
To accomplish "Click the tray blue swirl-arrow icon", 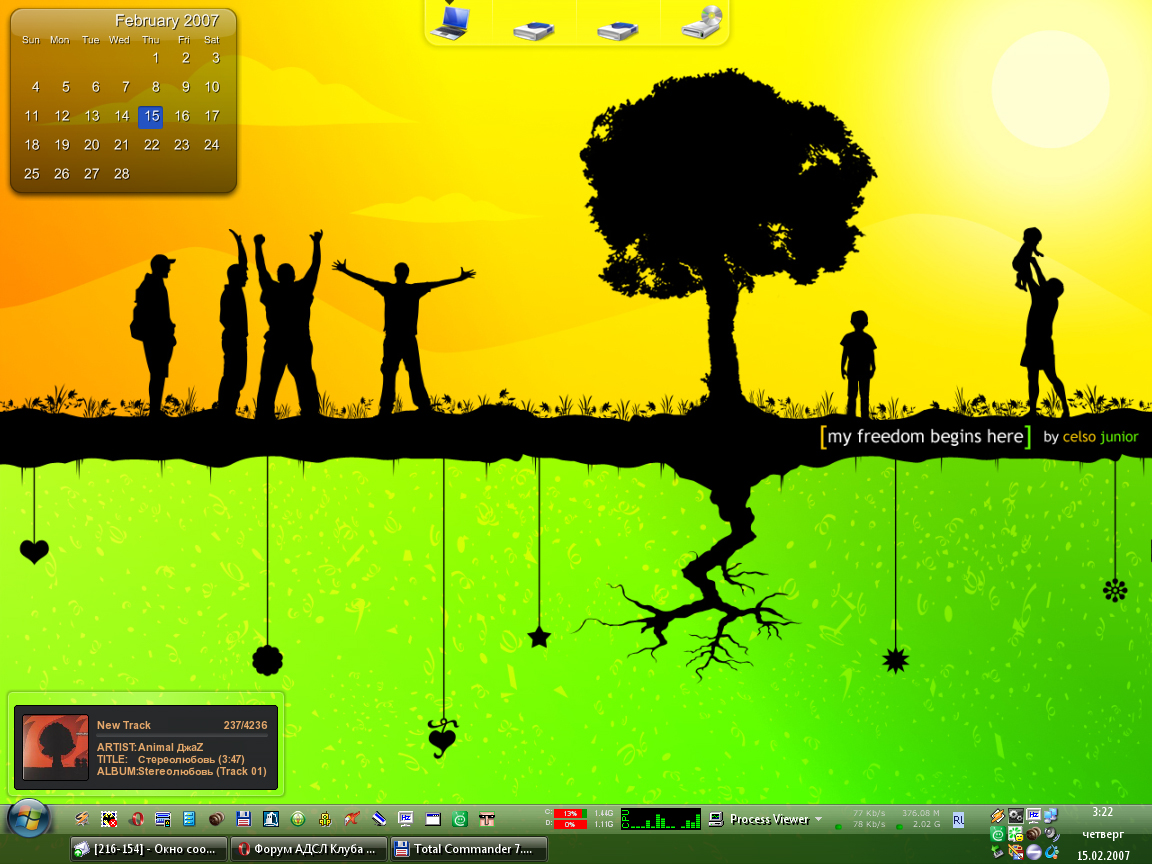I will (1051, 852).
